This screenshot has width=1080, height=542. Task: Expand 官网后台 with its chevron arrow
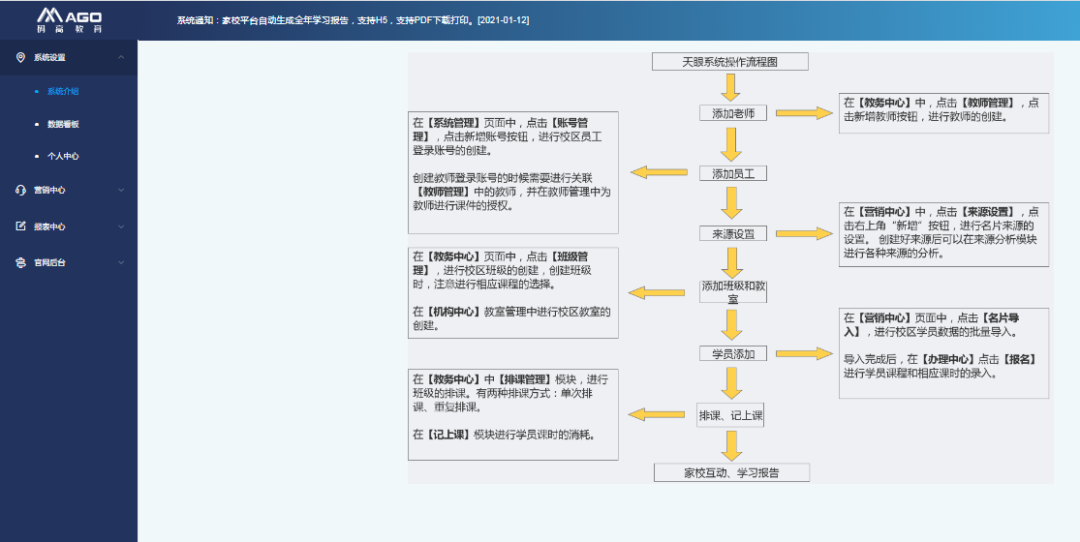coord(121,263)
